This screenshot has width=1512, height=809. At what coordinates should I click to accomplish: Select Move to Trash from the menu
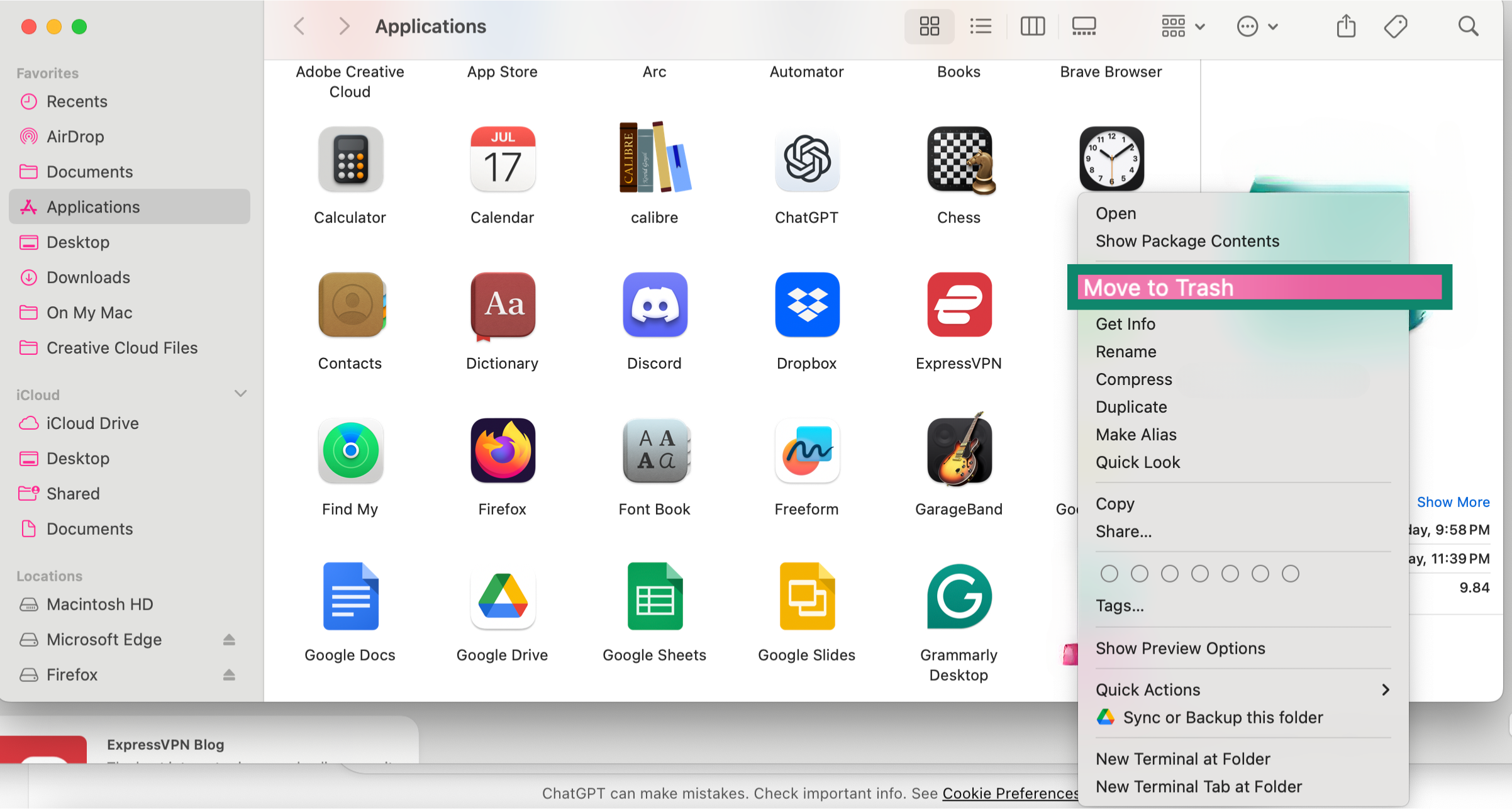(x=1159, y=287)
